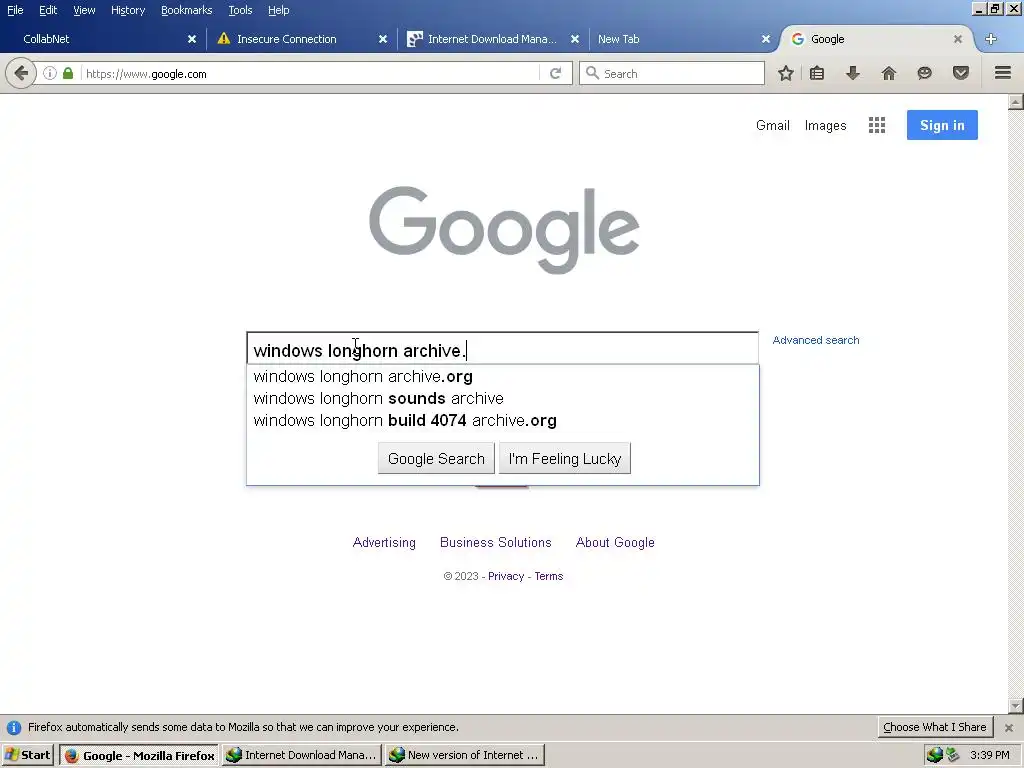The width and height of the screenshot is (1024, 768).
Task: Show bookmarks list icon
Action: (817, 73)
